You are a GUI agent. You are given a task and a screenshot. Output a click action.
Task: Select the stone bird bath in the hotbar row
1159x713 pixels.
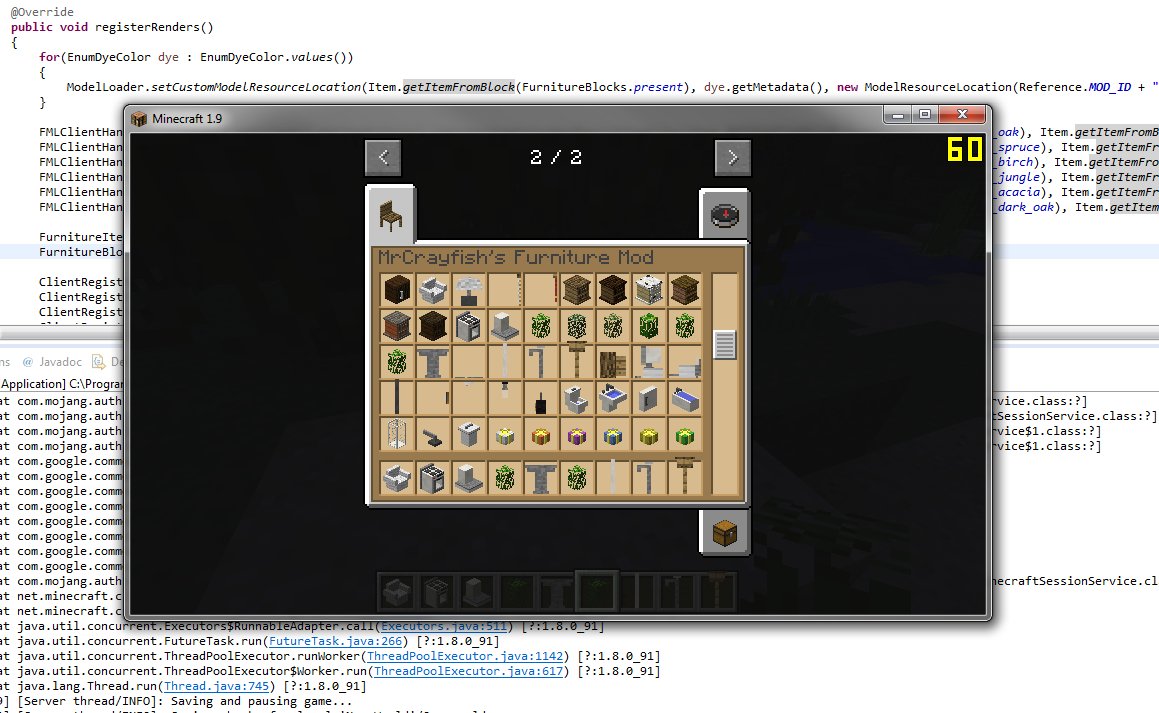tap(541, 477)
